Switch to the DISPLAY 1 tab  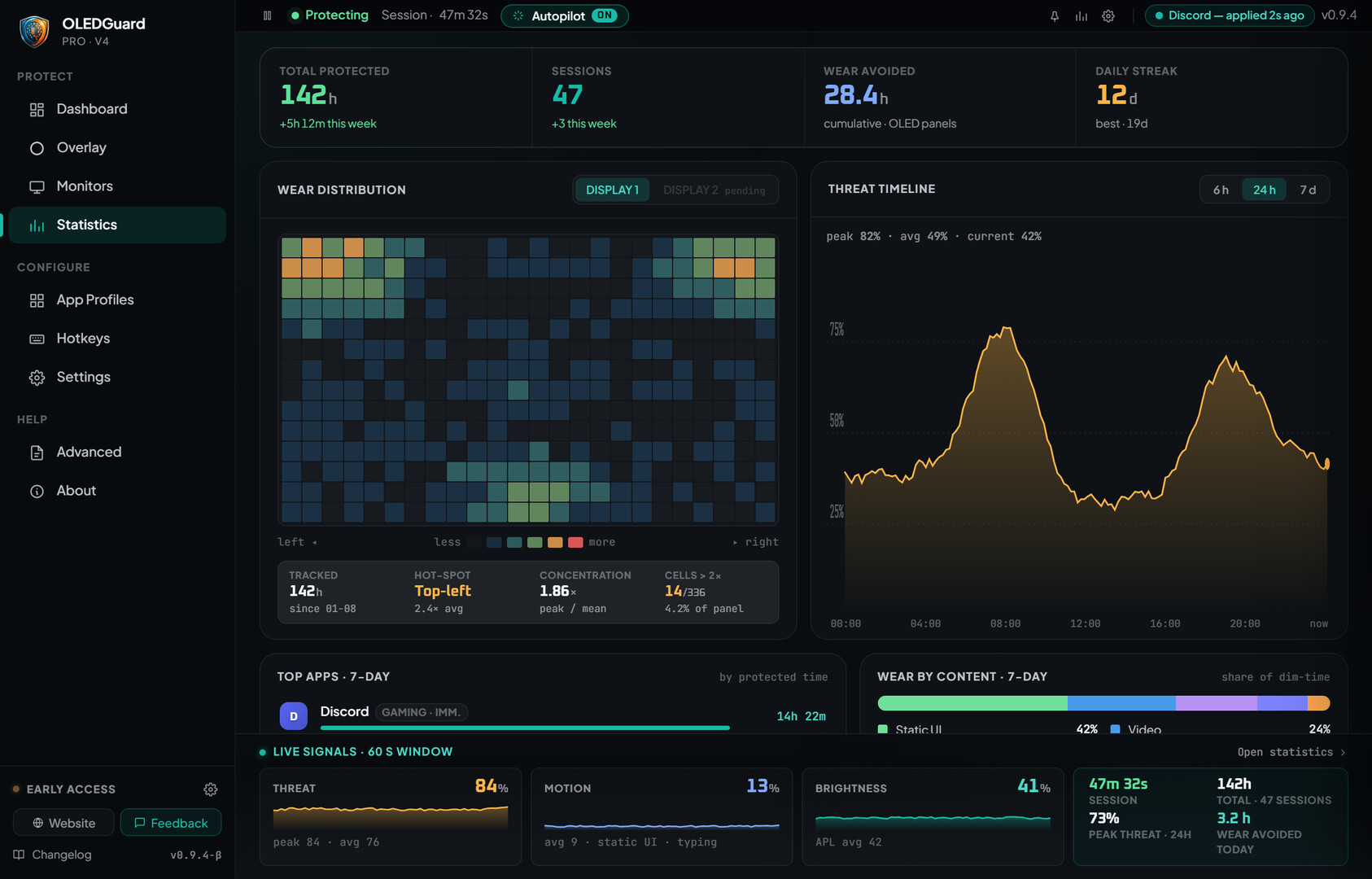[613, 190]
